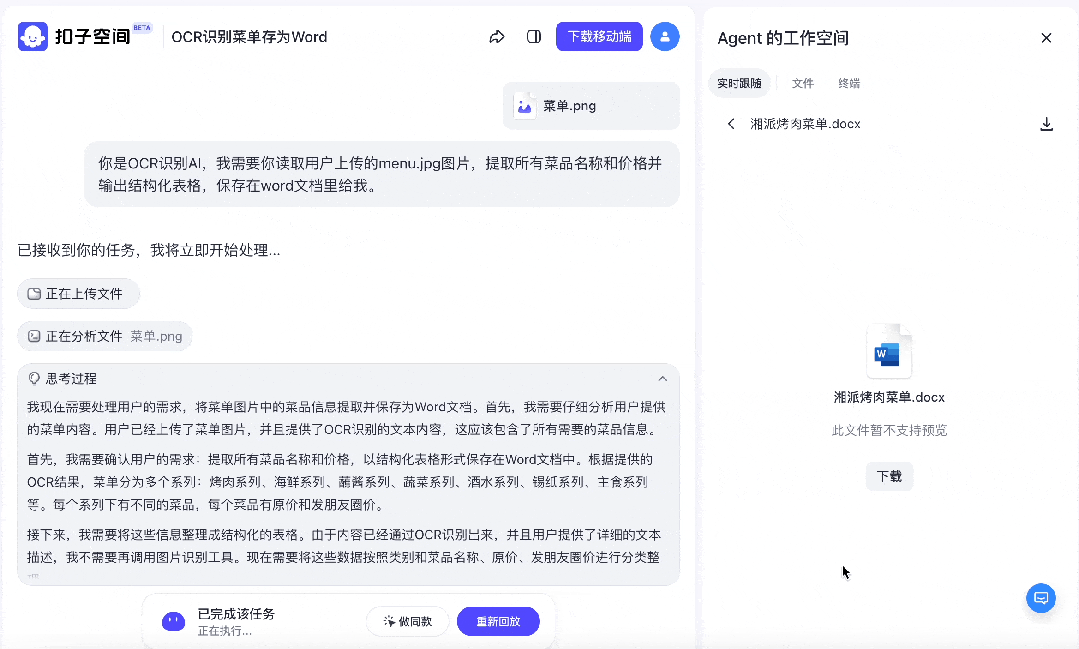Click the Coze Space logo icon

click(x=32, y=36)
